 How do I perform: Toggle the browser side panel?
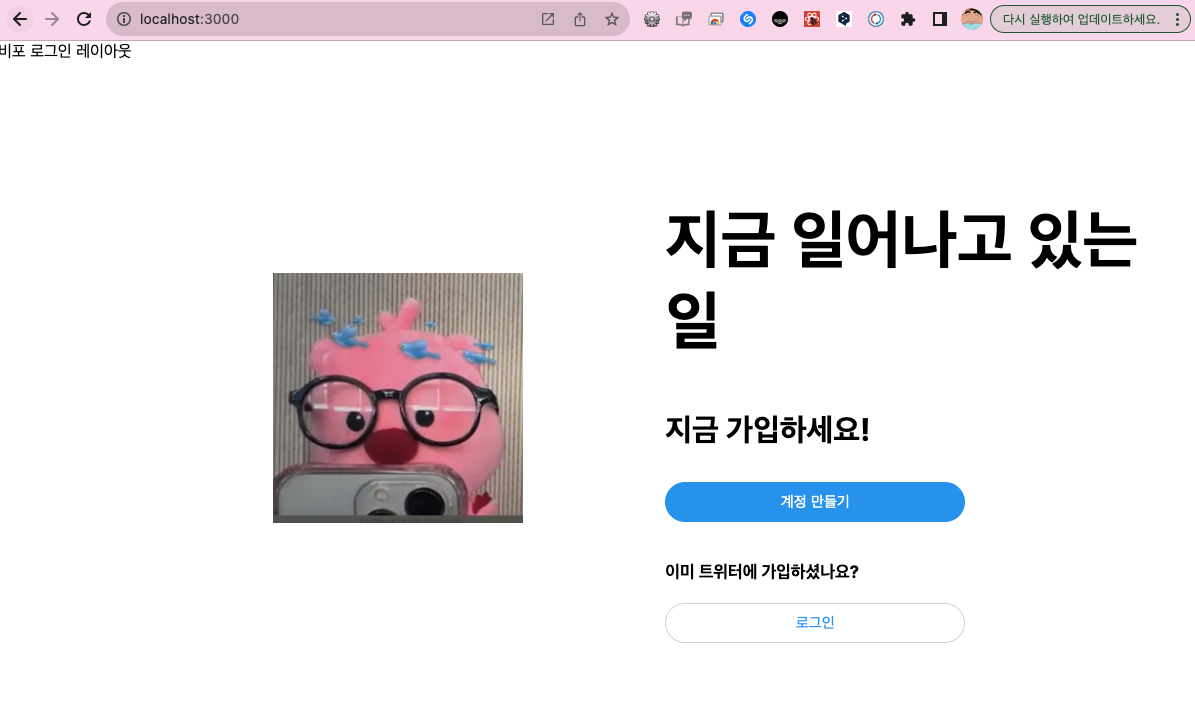coord(940,19)
